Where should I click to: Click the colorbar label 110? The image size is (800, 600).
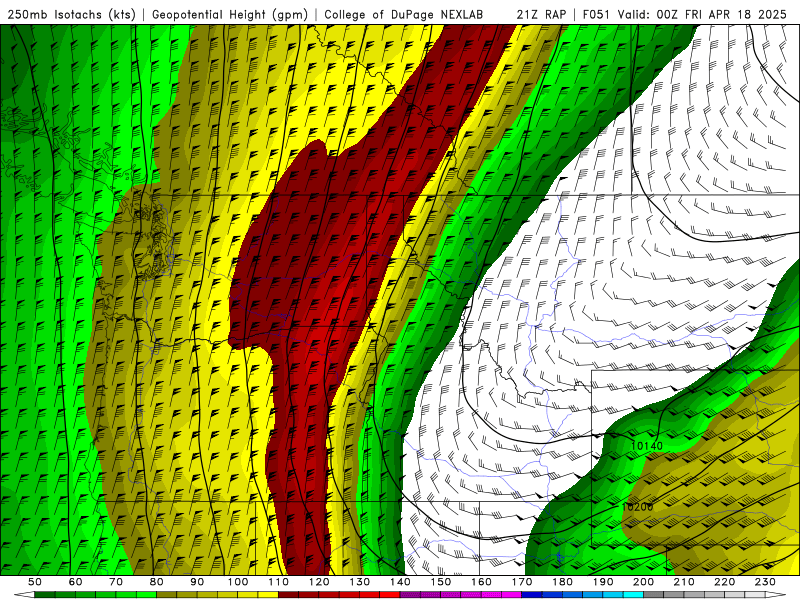(278, 582)
